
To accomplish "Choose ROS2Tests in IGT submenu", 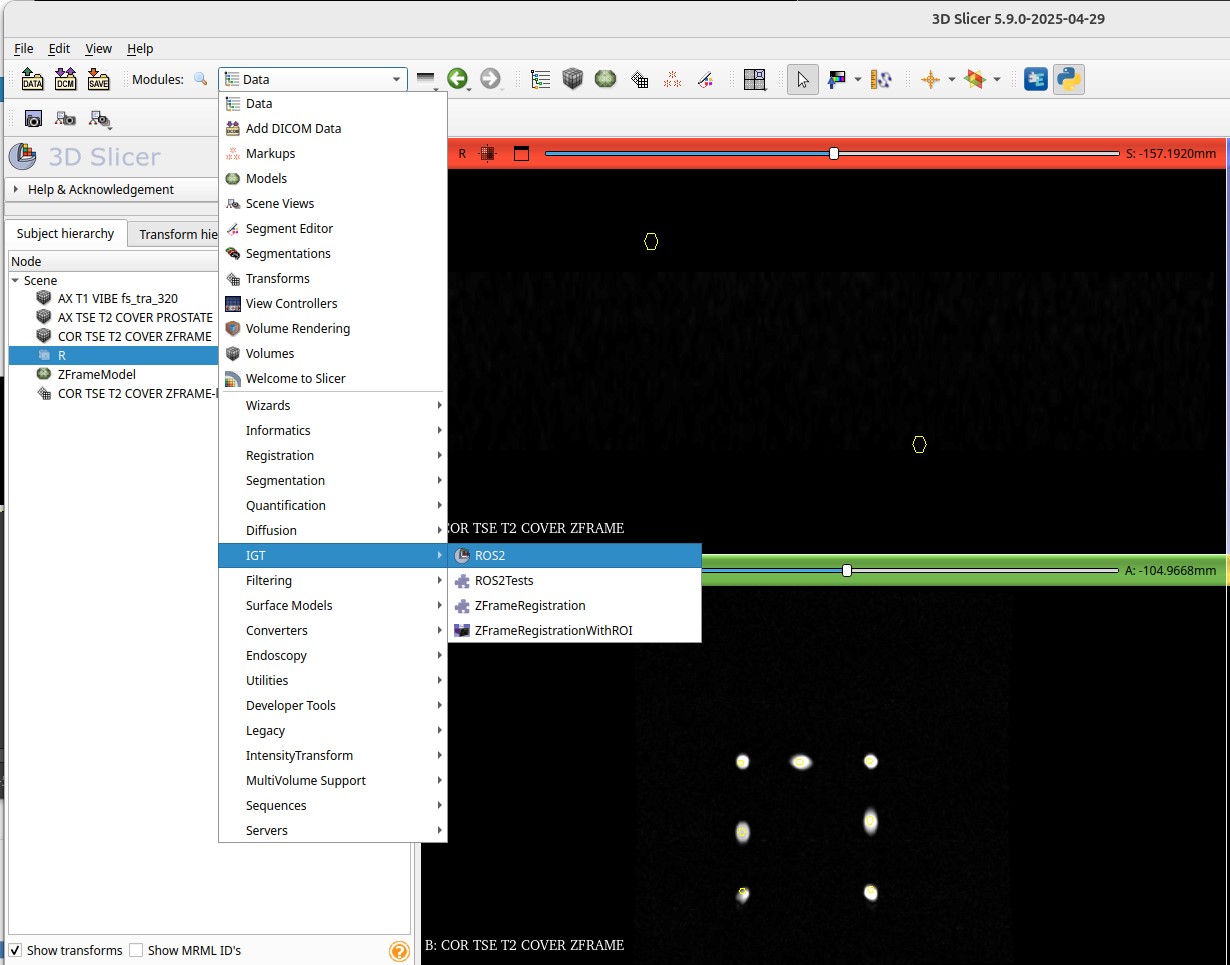I will 574,580.
